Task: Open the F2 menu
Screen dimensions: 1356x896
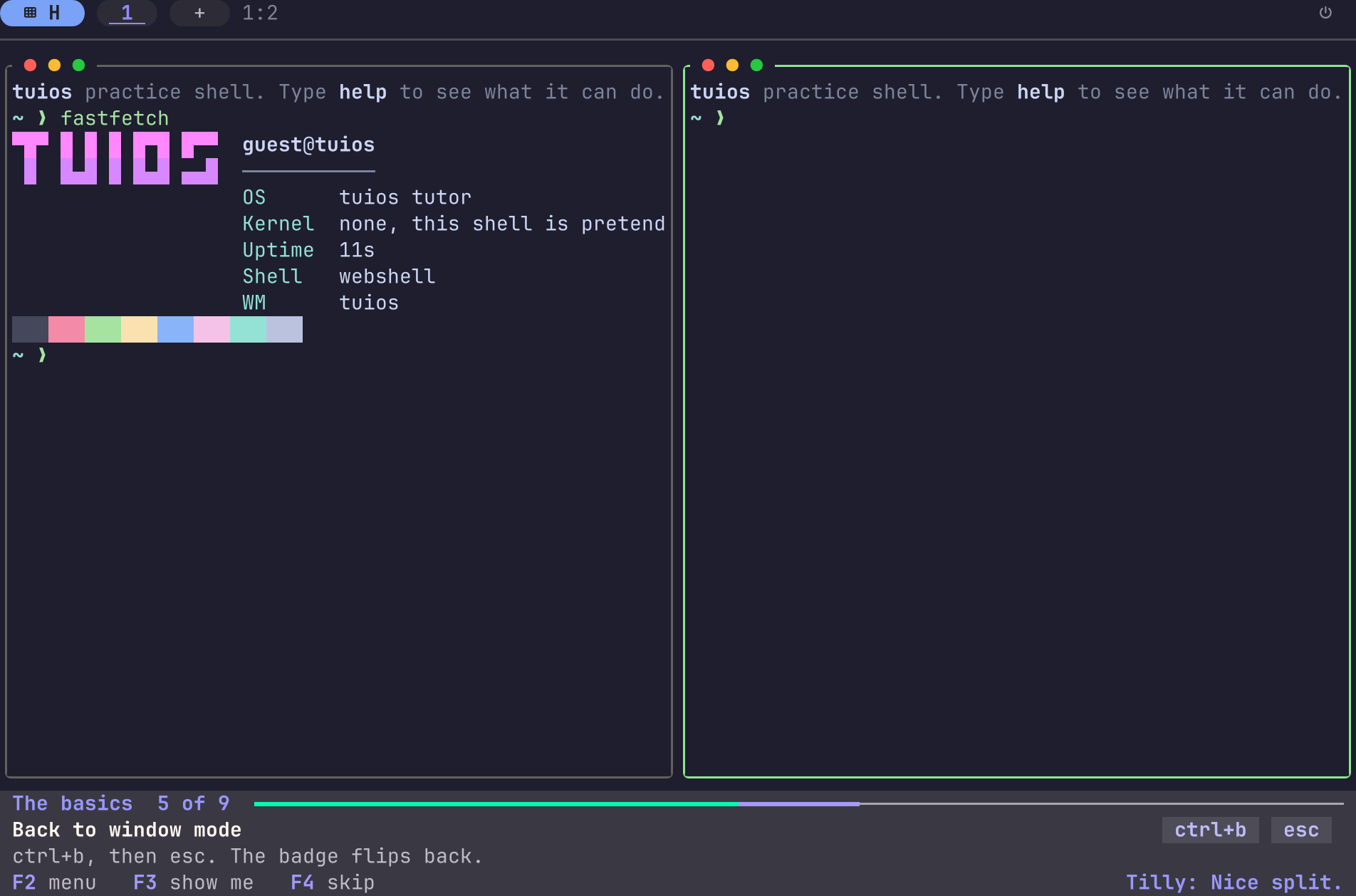Action: [x=54, y=882]
